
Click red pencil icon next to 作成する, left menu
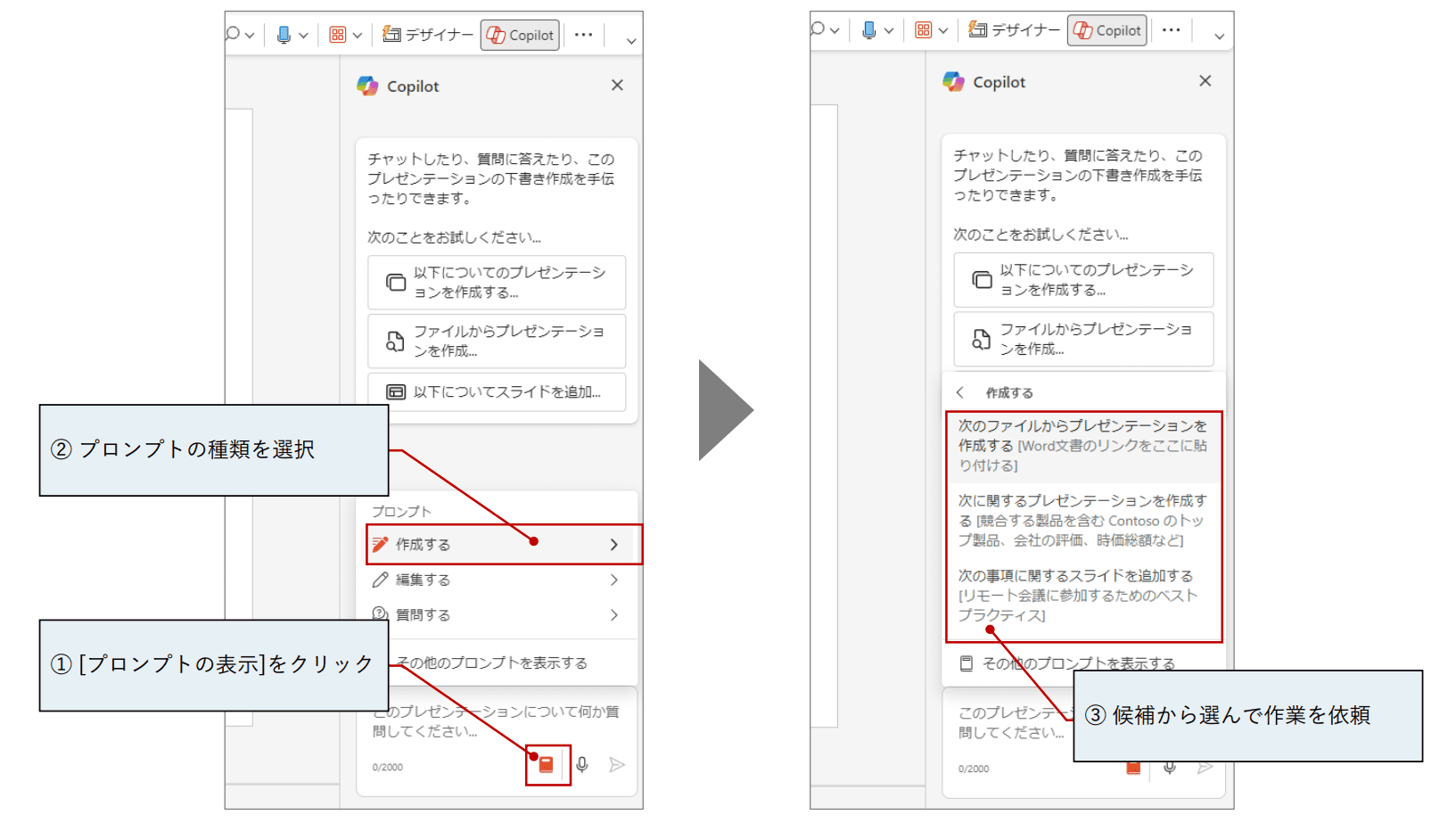(x=381, y=544)
